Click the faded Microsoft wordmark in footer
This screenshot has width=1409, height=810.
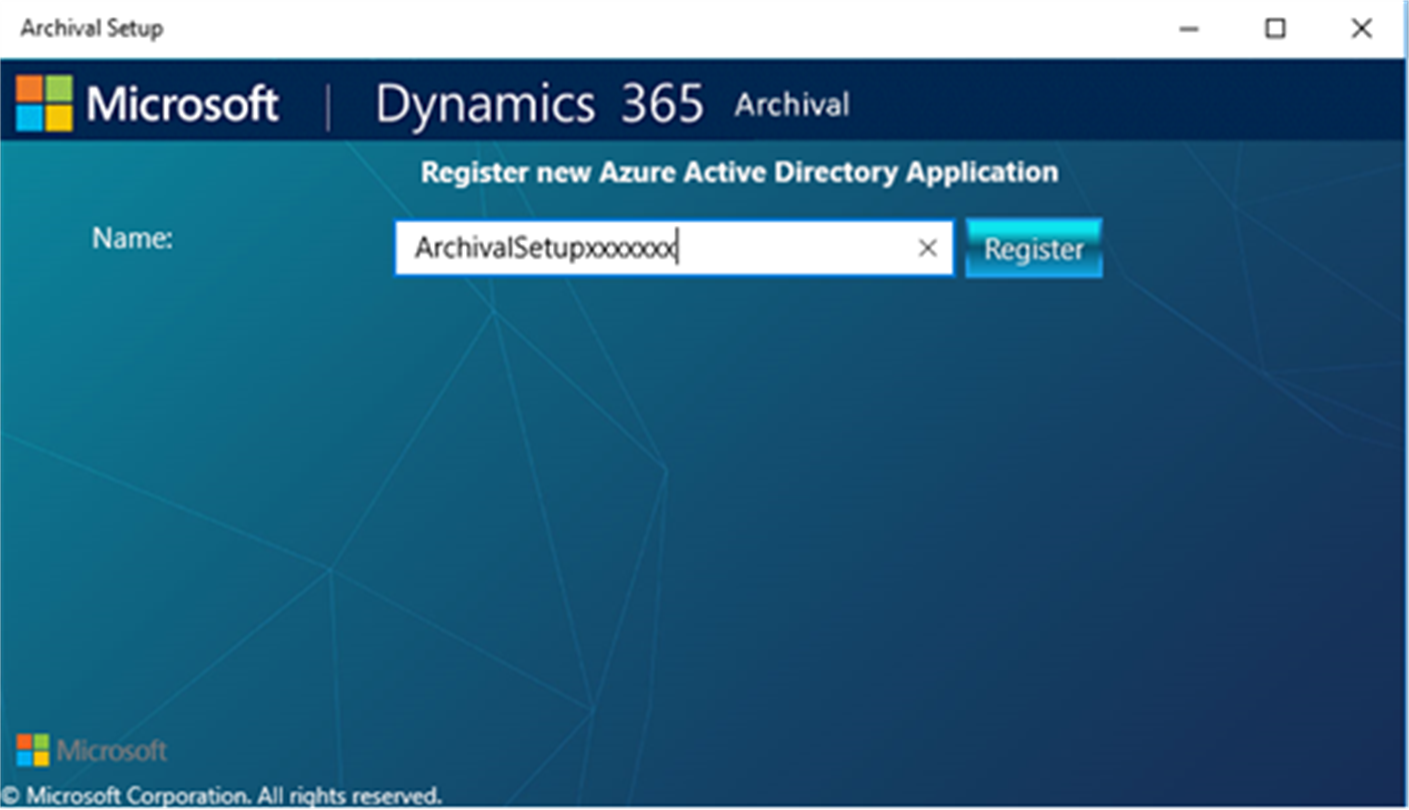112,751
